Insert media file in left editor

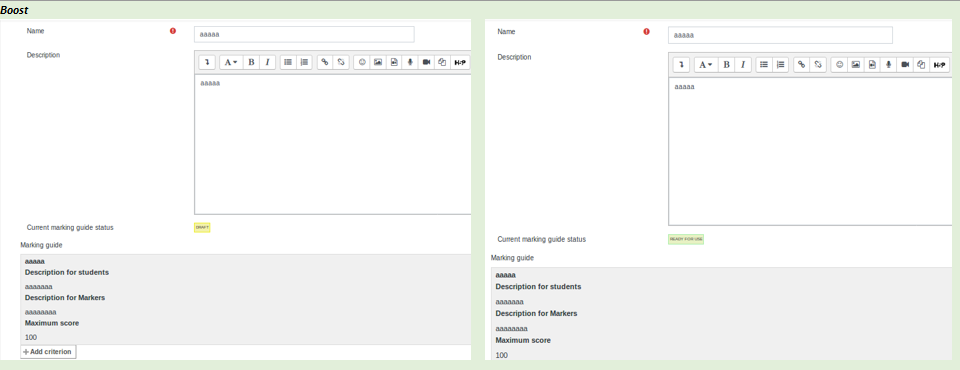click(394, 62)
